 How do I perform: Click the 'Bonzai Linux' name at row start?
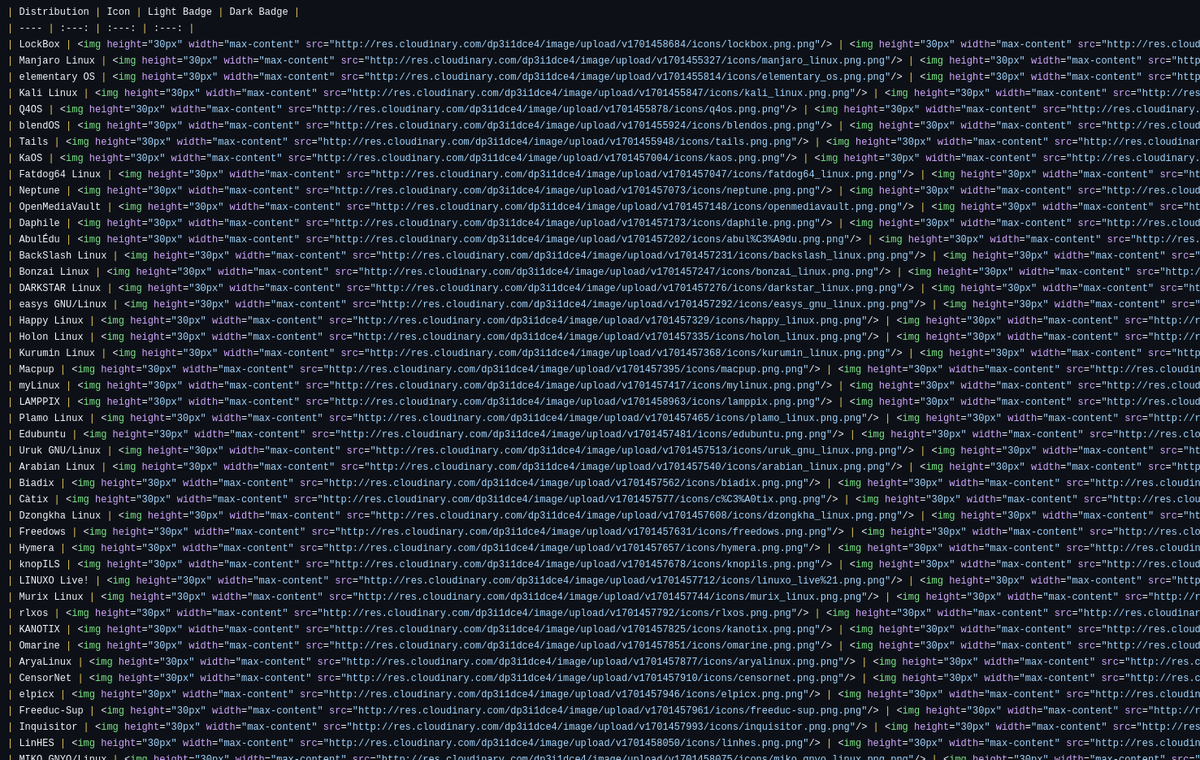54,272
